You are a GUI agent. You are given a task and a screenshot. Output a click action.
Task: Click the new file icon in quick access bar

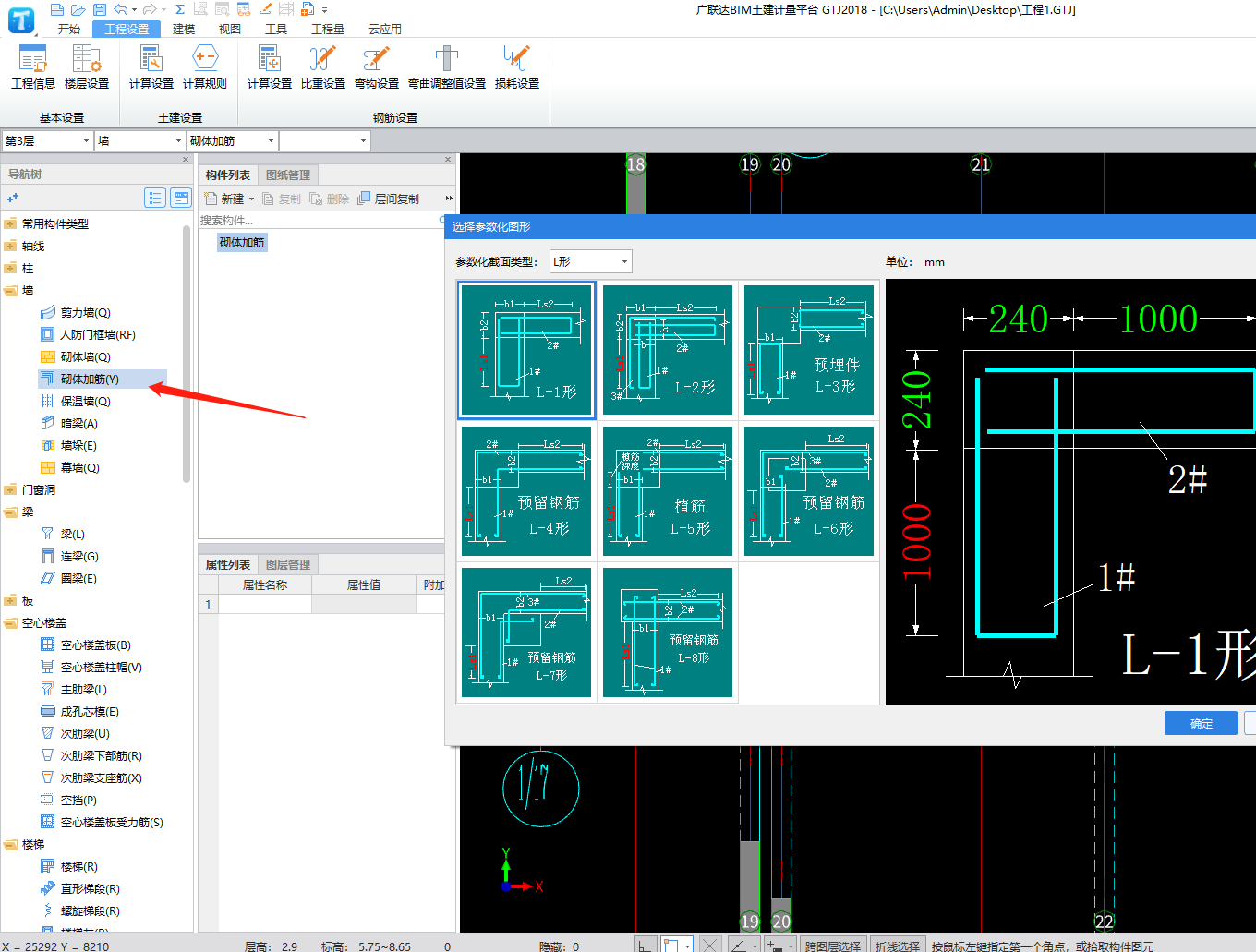[57, 9]
